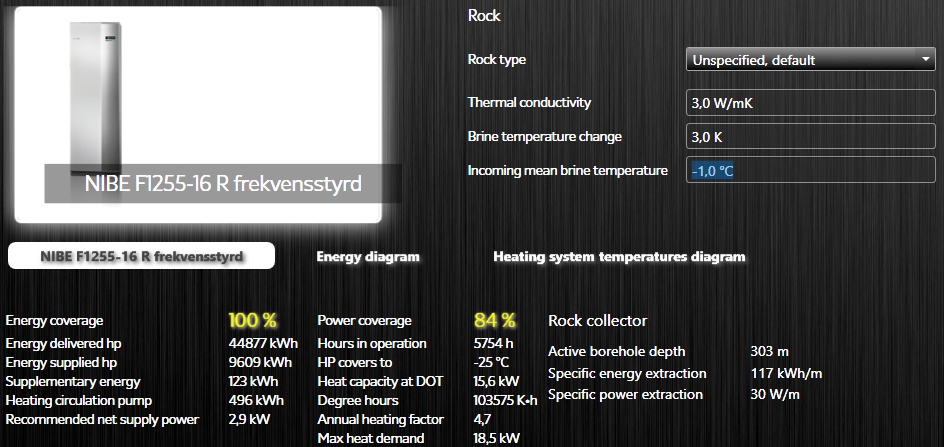The image size is (944, 447).
Task: Select the Incoming mean brine temperature field
Action: (x=810, y=171)
